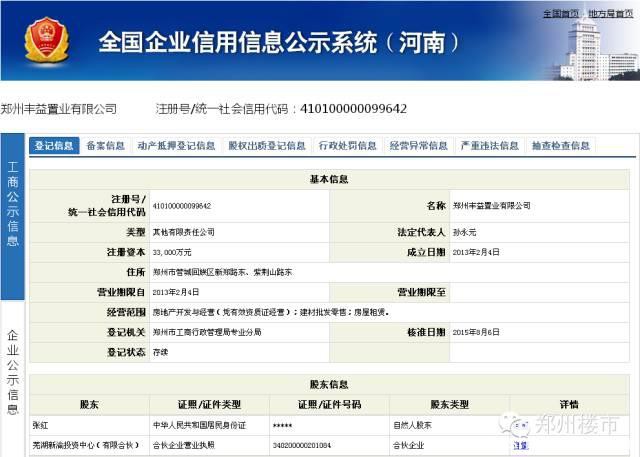Click the 住所 address value

[x=222, y=272]
